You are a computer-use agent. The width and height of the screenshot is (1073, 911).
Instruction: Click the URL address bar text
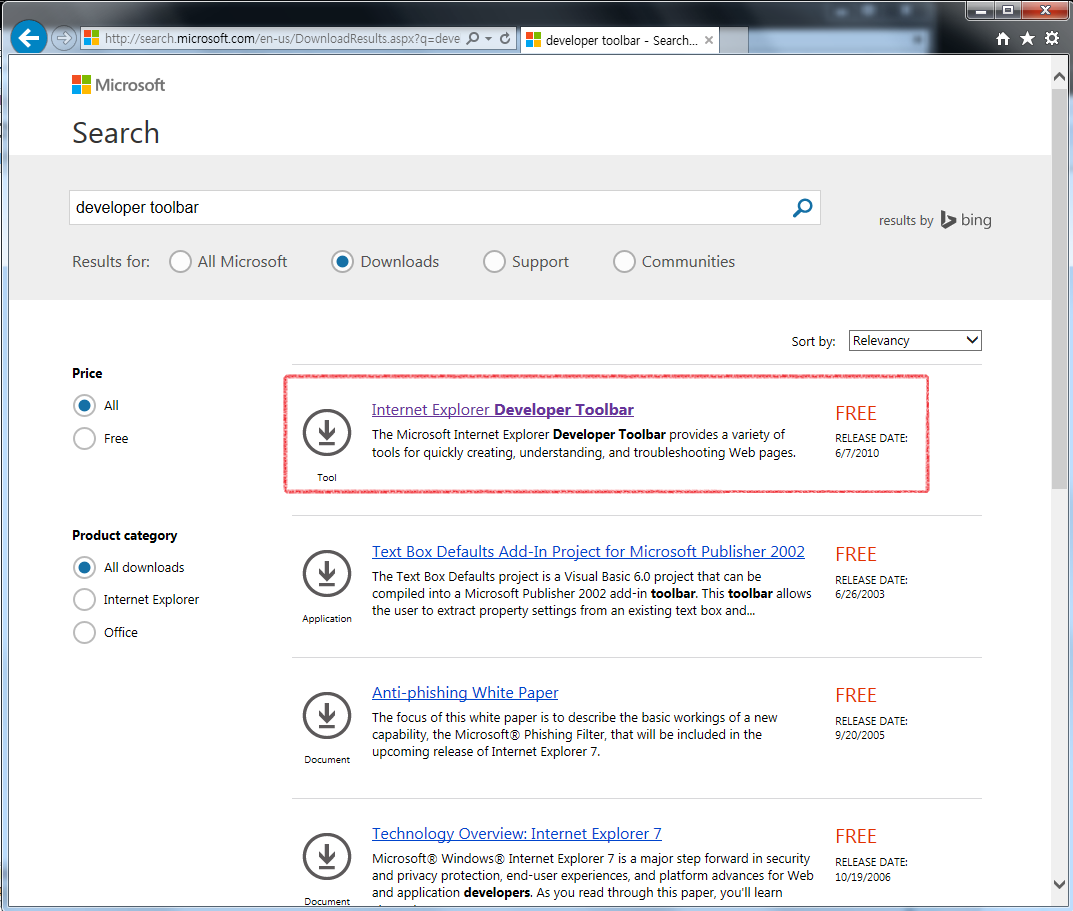click(x=282, y=38)
